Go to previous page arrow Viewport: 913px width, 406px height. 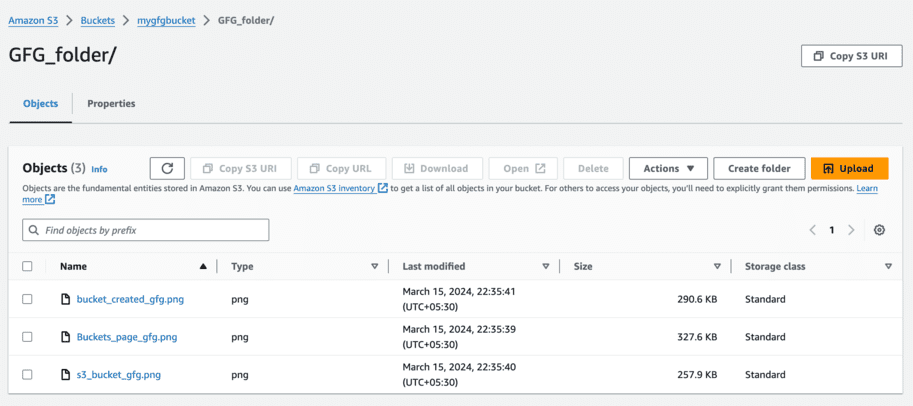813,230
